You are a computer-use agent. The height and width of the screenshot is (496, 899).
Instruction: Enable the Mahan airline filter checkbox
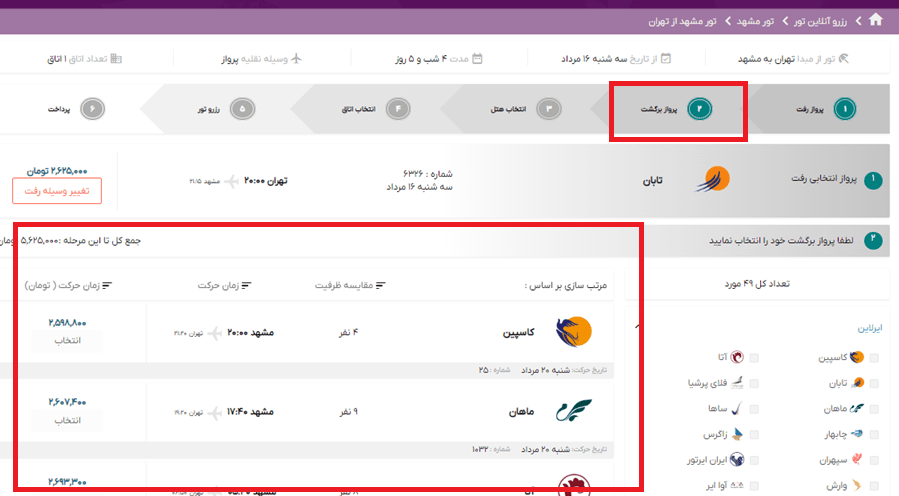pos(874,409)
